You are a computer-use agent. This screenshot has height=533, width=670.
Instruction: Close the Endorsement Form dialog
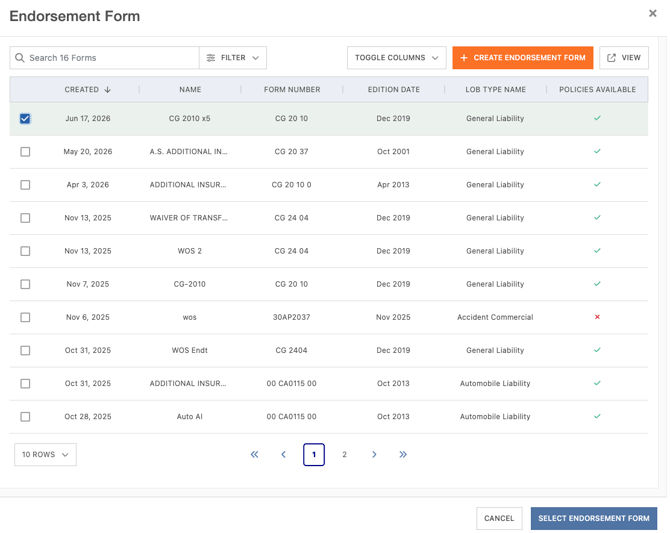coord(652,13)
